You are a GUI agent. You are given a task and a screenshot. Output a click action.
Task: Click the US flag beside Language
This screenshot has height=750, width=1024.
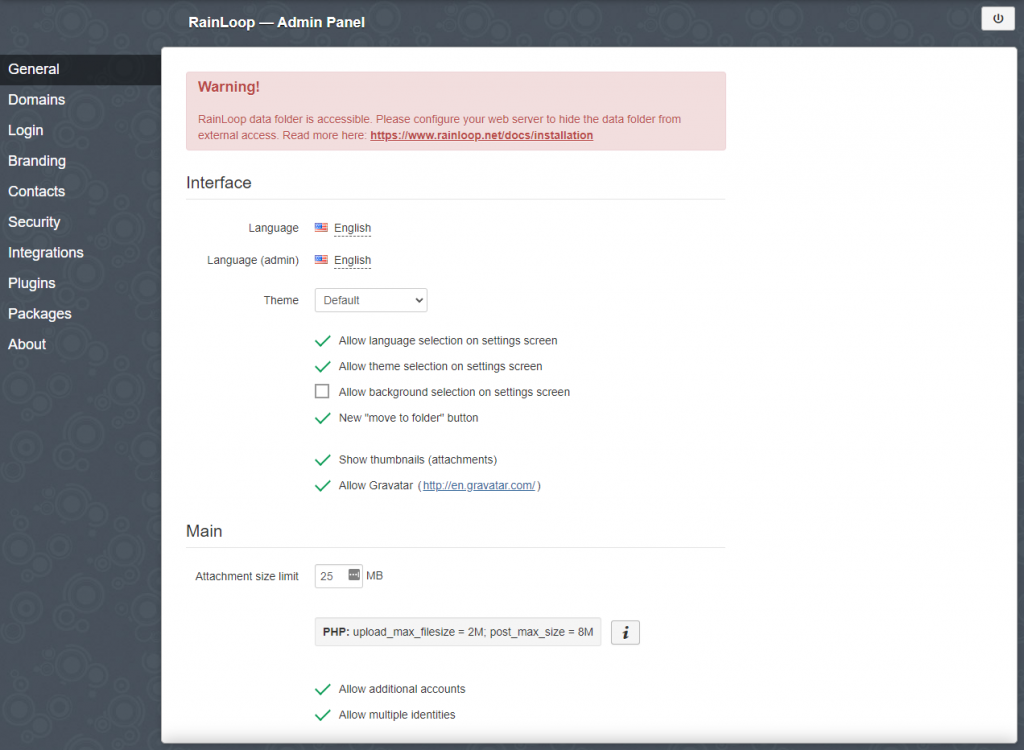[322, 228]
